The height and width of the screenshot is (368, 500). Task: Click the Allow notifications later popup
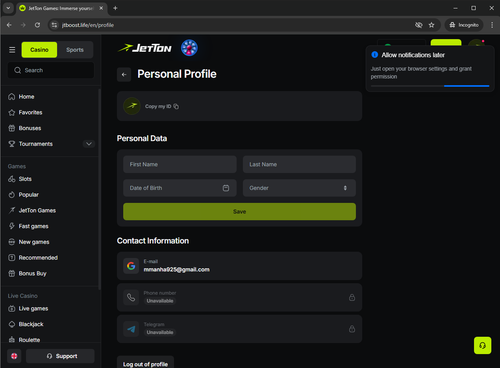pos(430,68)
